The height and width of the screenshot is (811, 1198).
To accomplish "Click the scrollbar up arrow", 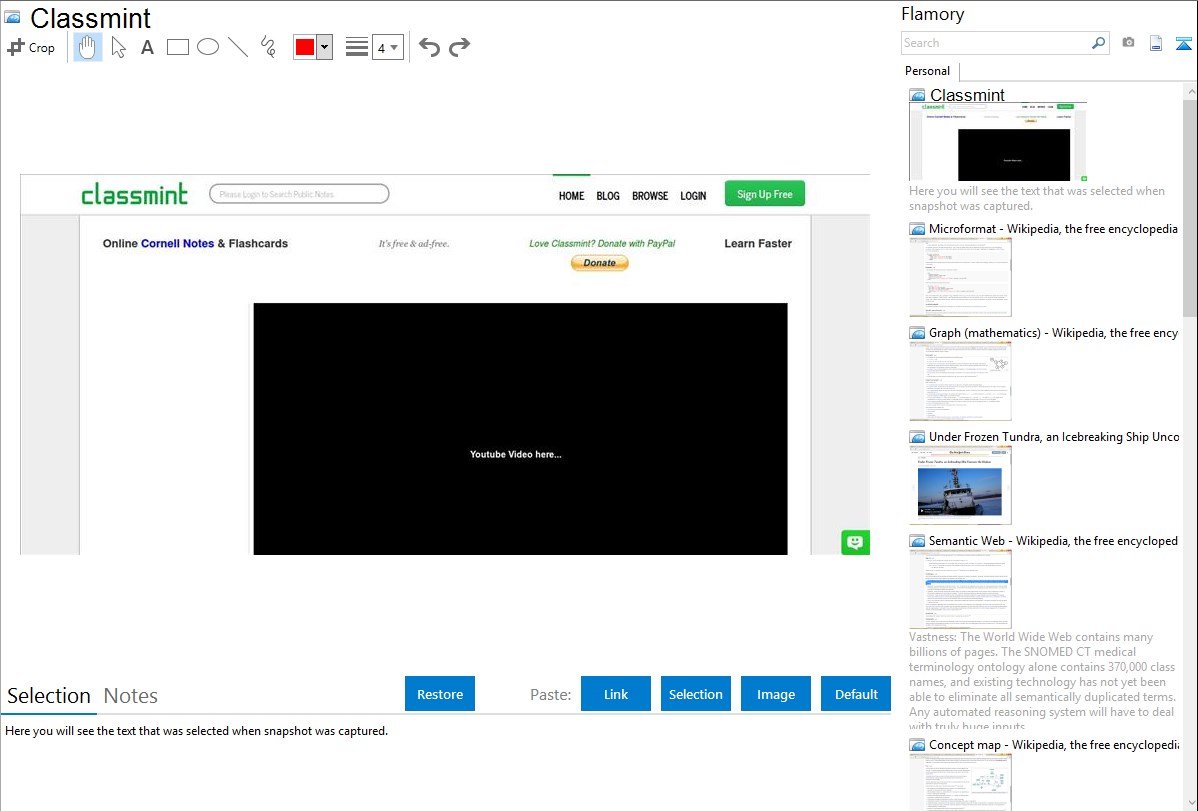I will (1190, 91).
